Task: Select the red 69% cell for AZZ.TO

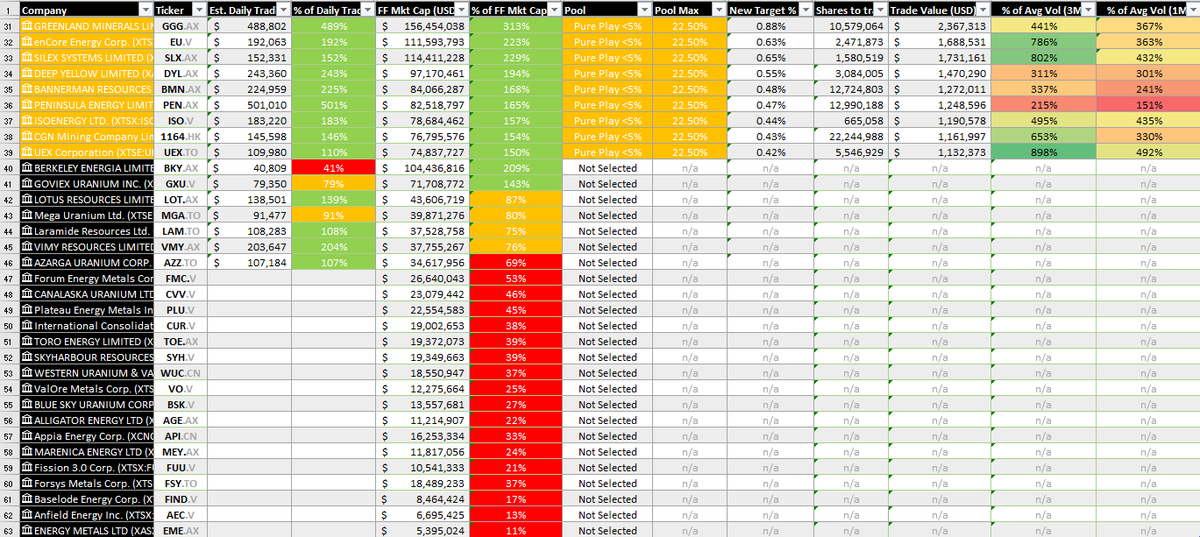Action: click(515, 263)
